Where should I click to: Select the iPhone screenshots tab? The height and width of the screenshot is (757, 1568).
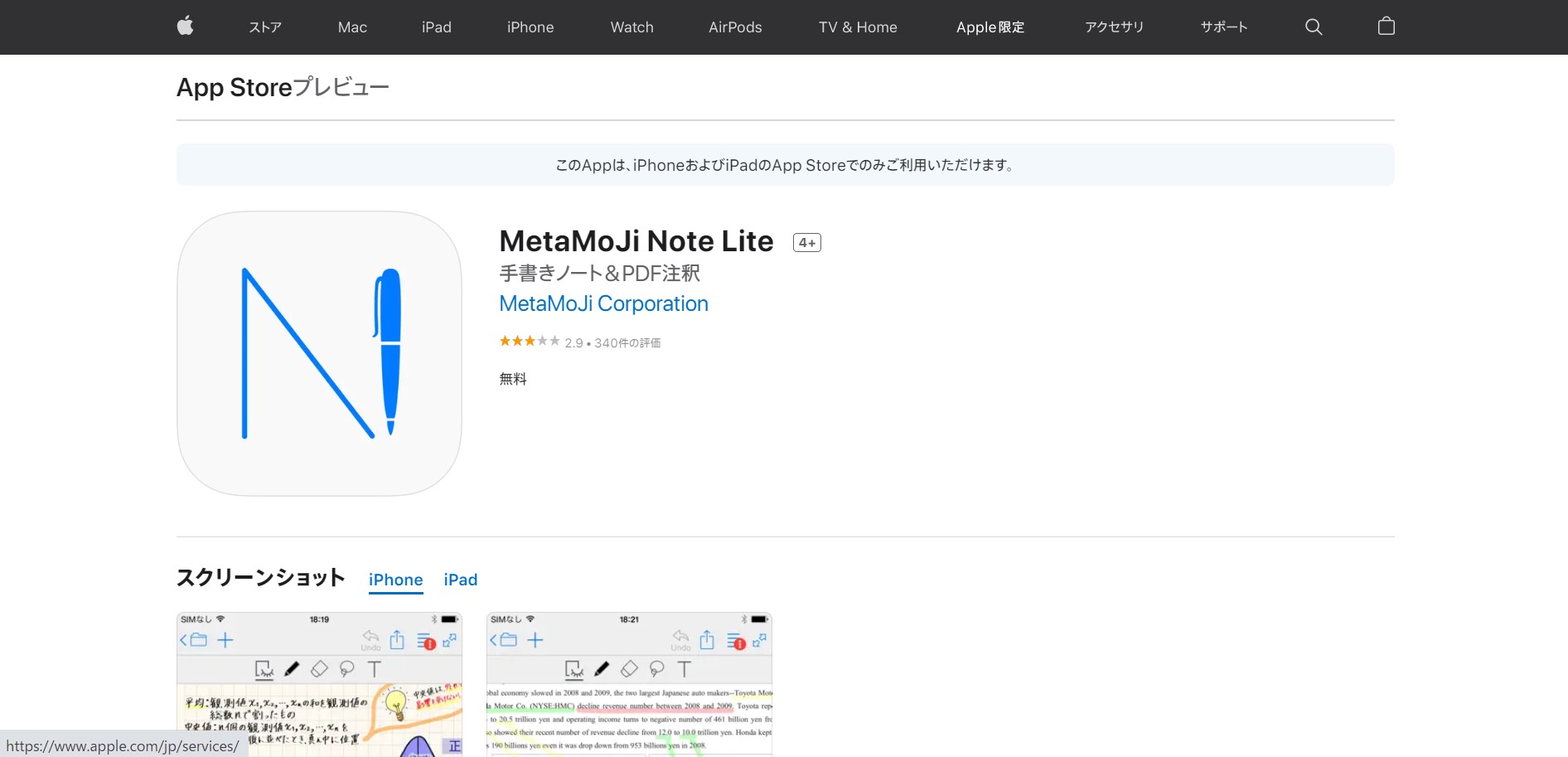[395, 580]
